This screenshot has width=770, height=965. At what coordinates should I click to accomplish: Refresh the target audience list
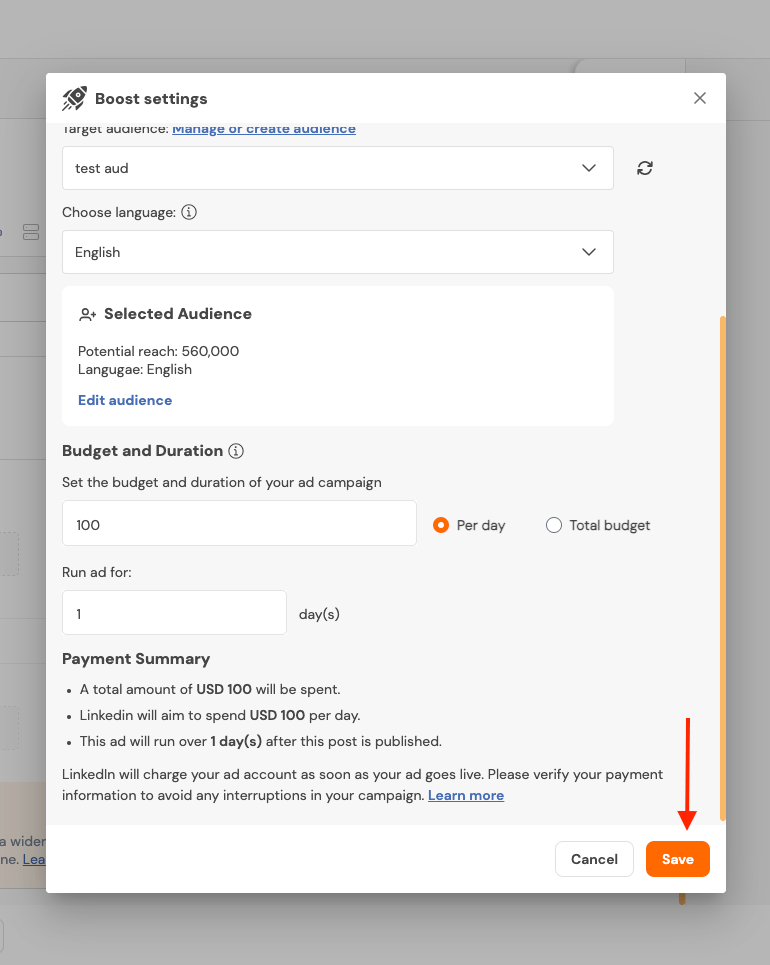pos(644,168)
